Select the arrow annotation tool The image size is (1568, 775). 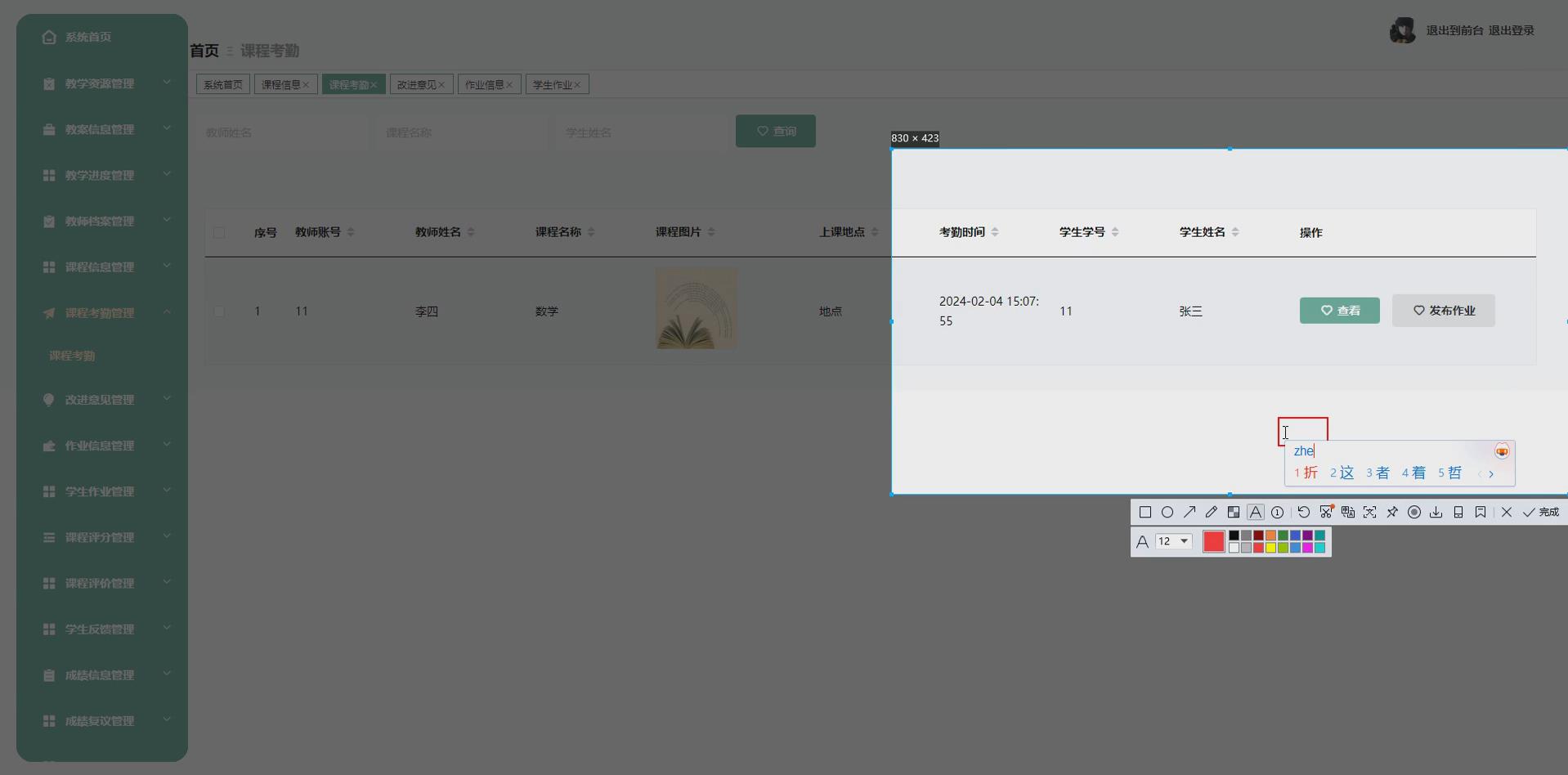pyautogui.click(x=1189, y=512)
